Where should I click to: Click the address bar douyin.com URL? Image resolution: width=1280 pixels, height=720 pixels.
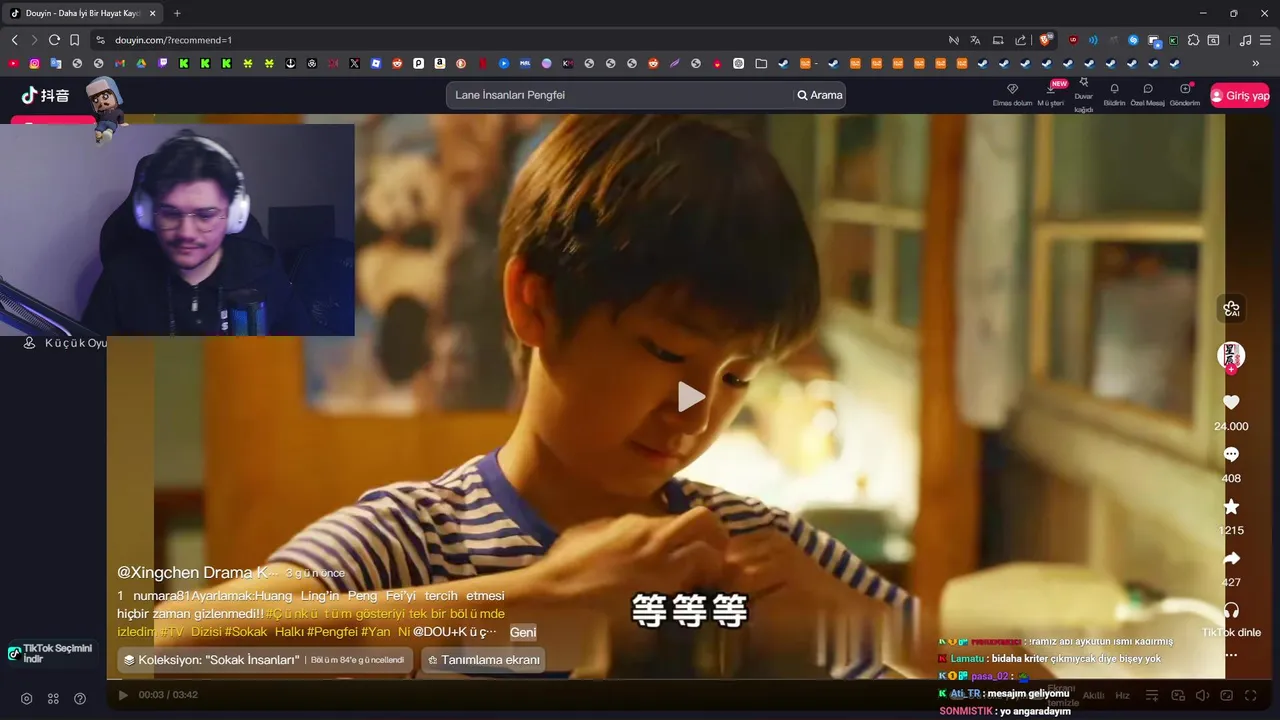tap(173, 40)
